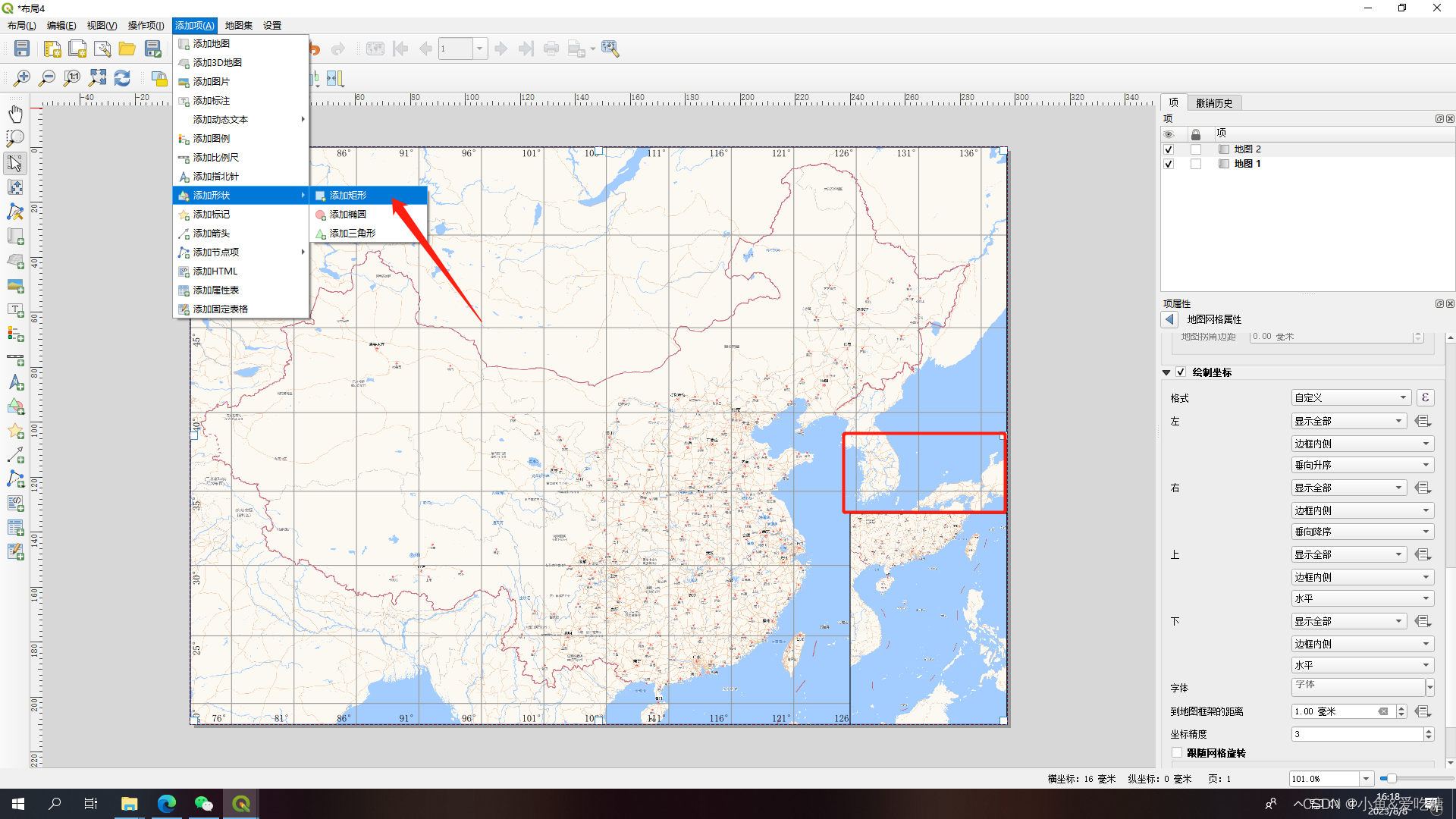Image resolution: width=1456 pixels, height=819 pixels.
Task: Click the Lock Selected Items icon
Action: [158, 78]
